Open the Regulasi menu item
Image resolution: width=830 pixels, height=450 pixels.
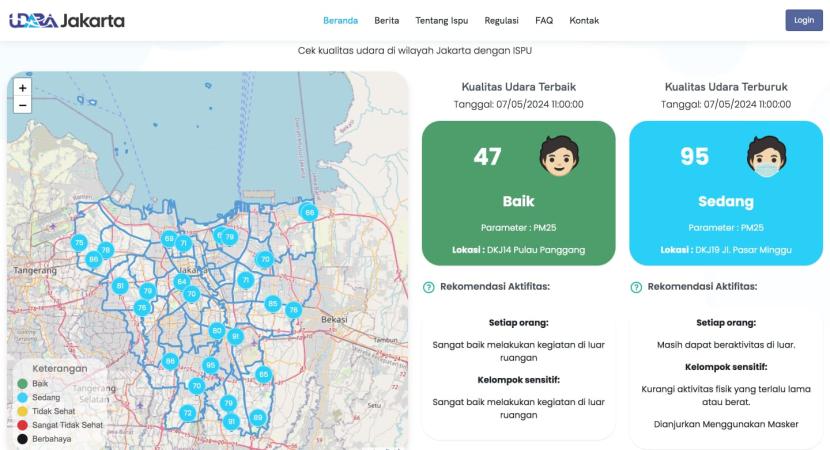(x=501, y=20)
